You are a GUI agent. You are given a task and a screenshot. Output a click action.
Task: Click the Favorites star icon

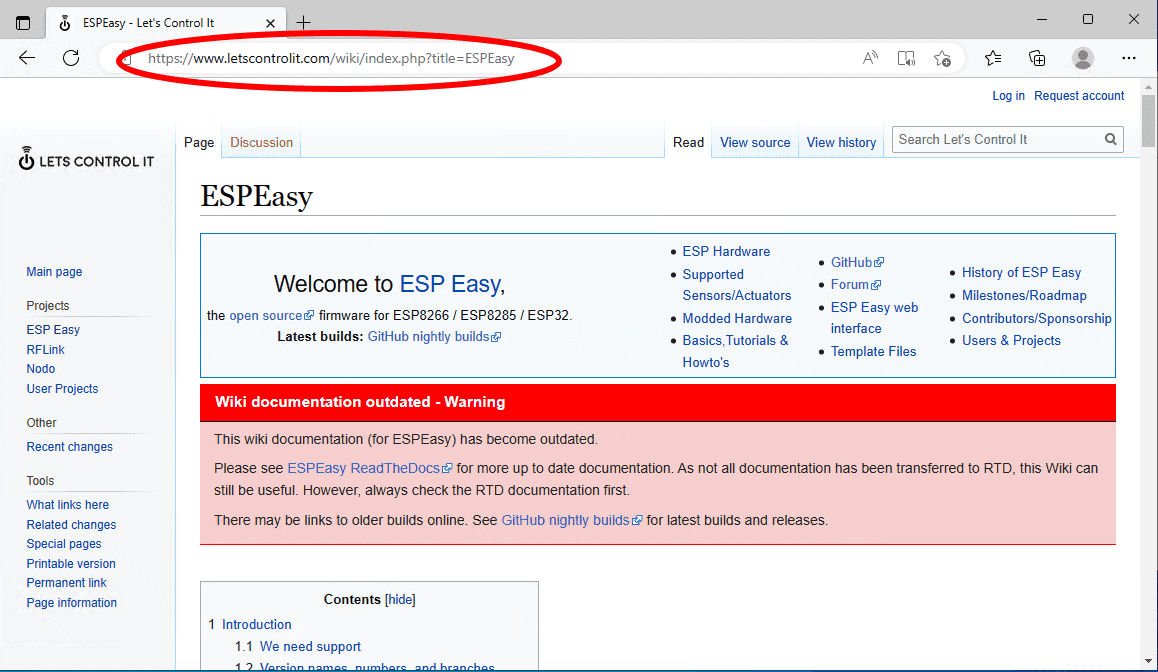tap(993, 58)
